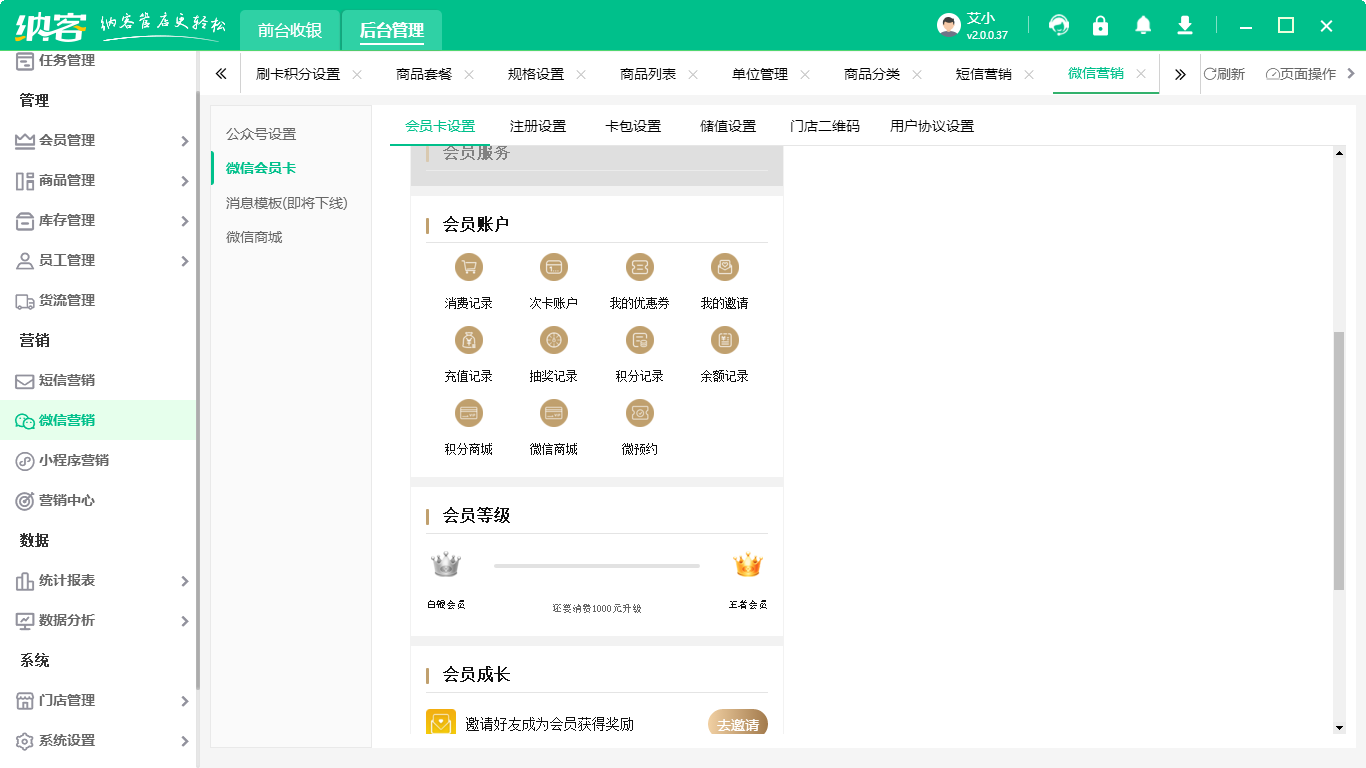This screenshot has width=1366, height=768.
Task: Click the member level upgrade progress bar
Action: tap(597, 565)
